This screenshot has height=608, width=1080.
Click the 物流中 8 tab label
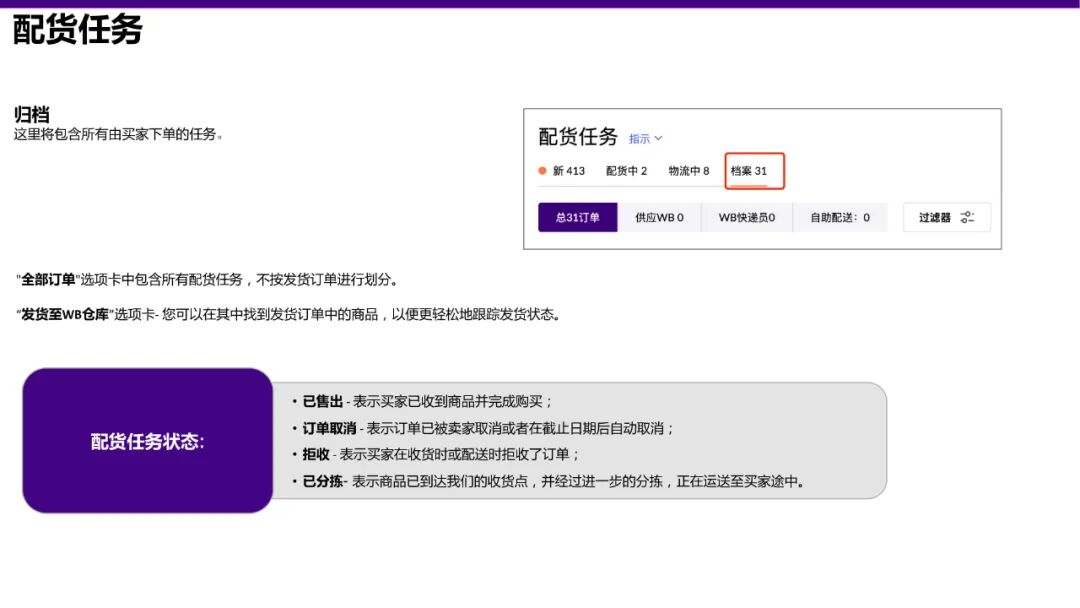(x=690, y=171)
